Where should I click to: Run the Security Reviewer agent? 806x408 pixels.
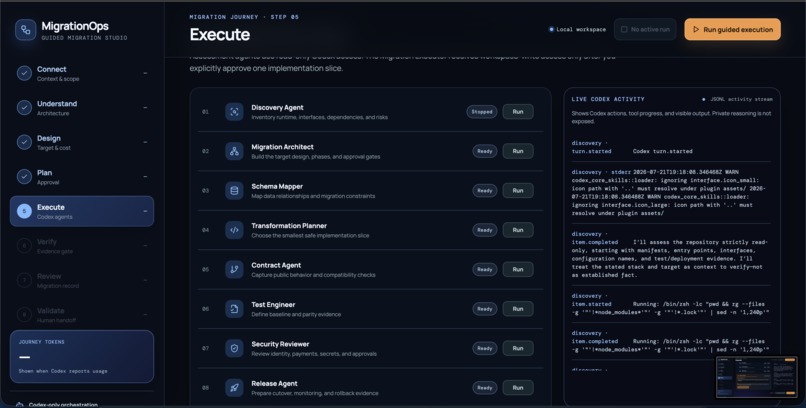(x=518, y=348)
